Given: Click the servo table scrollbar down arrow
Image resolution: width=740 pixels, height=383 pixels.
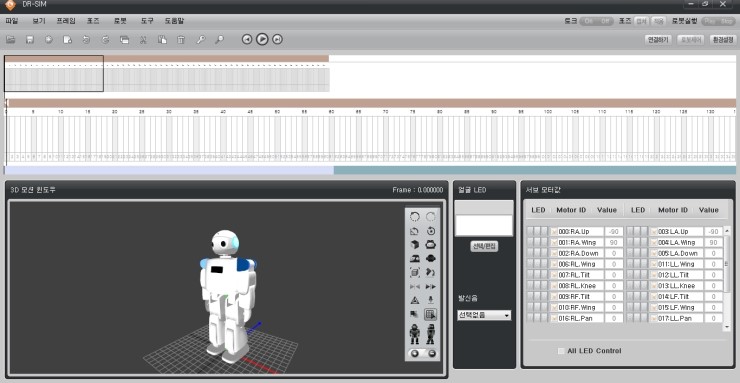Looking at the screenshot, I should [726, 326].
